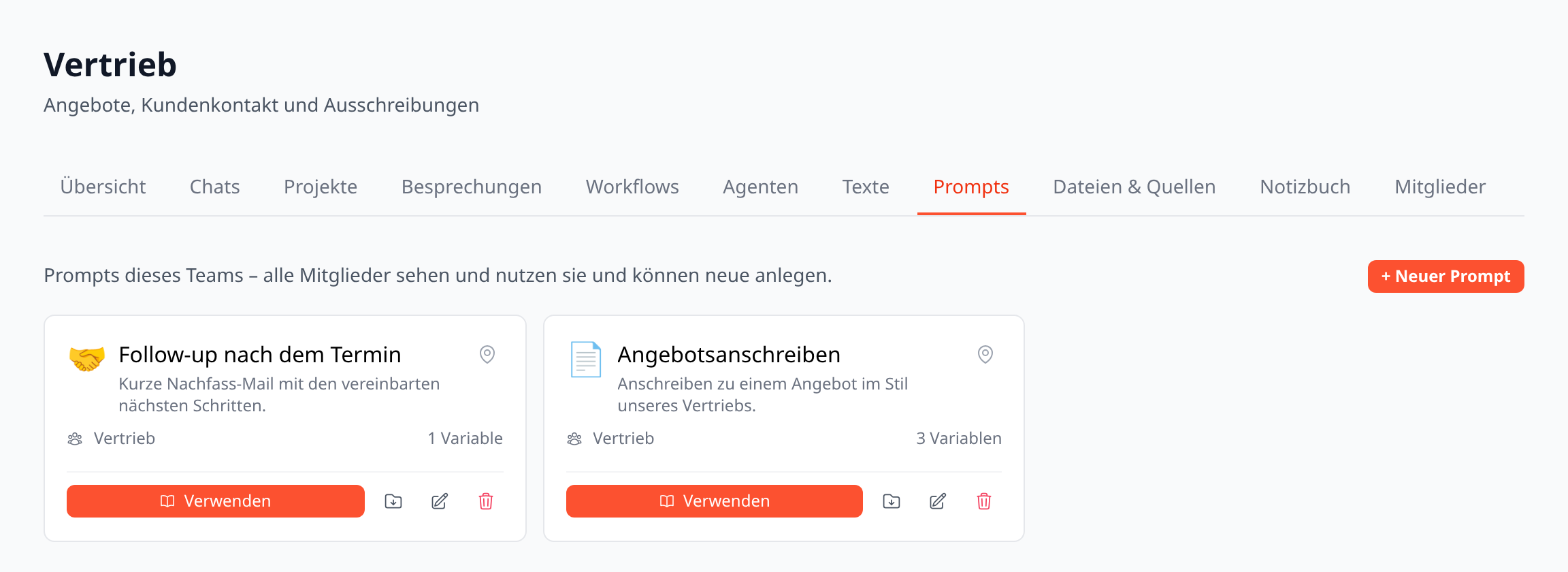Image resolution: width=1568 pixels, height=572 pixels.
Task: Click the Vertrieb page heading
Action: (x=110, y=65)
